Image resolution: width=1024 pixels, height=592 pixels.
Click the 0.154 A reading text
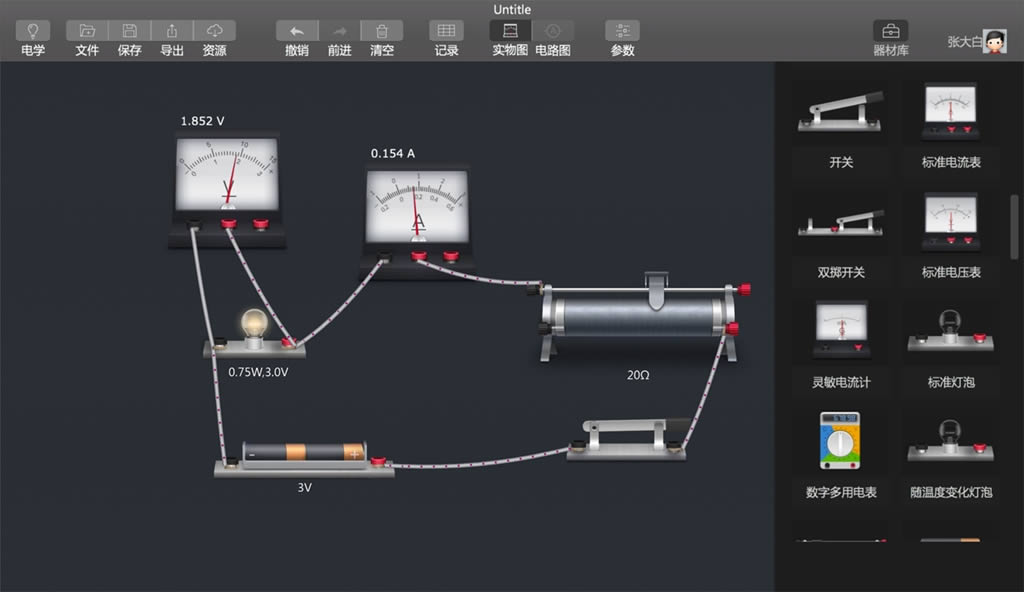pyautogui.click(x=392, y=154)
